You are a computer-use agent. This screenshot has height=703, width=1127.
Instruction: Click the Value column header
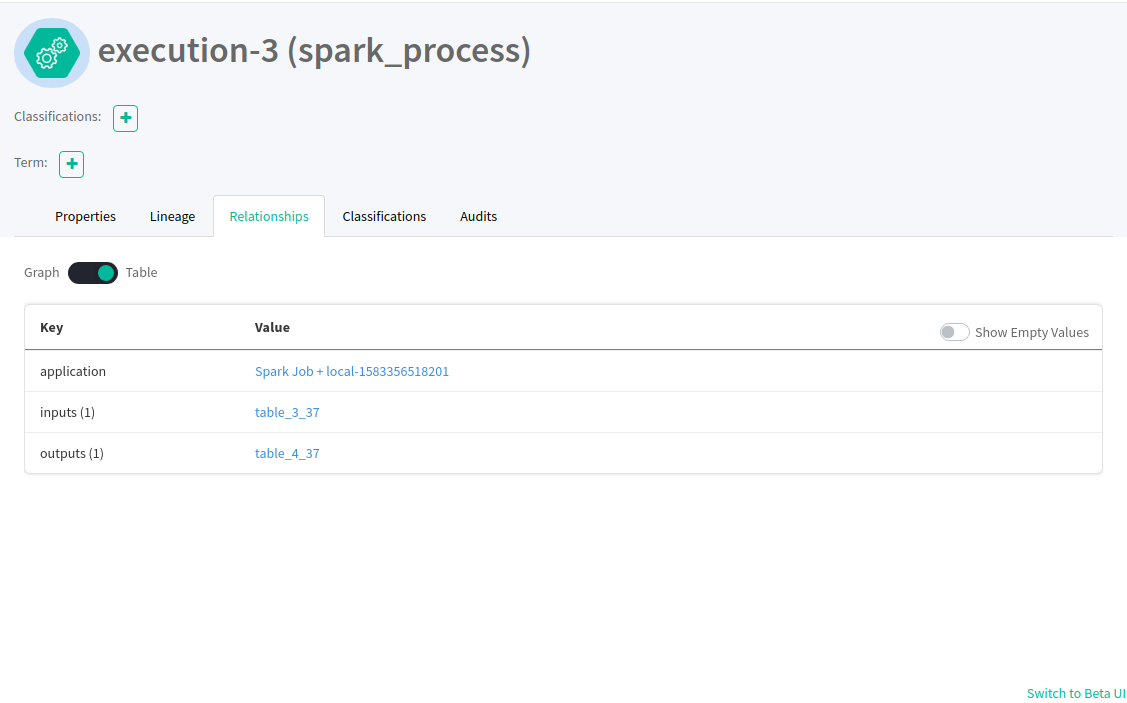click(x=272, y=327)
